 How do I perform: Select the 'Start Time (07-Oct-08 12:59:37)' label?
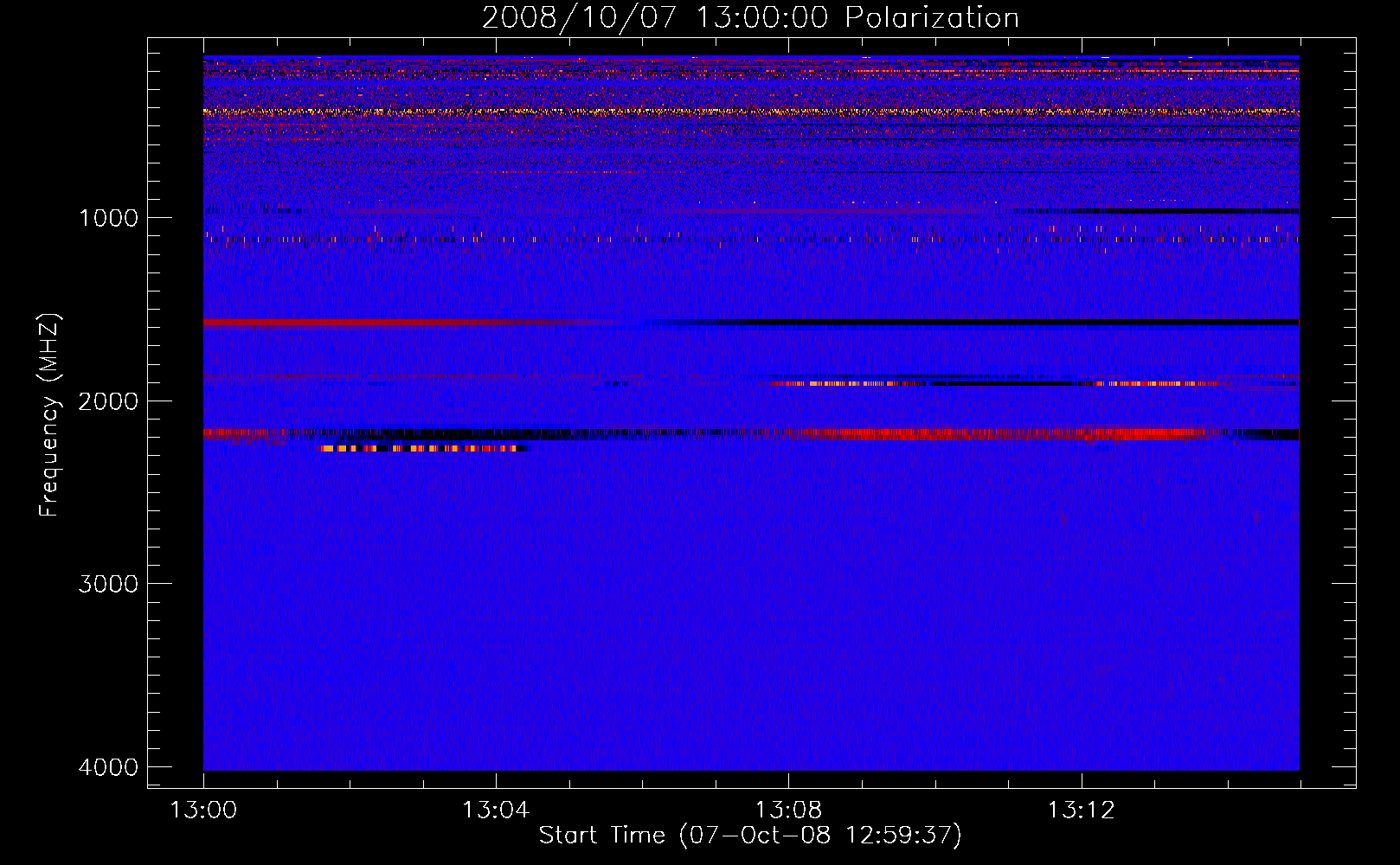[x=750, y=836]
